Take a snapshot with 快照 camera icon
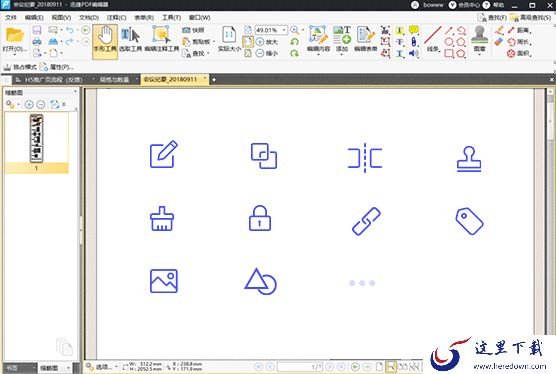 tap(194, 30)
